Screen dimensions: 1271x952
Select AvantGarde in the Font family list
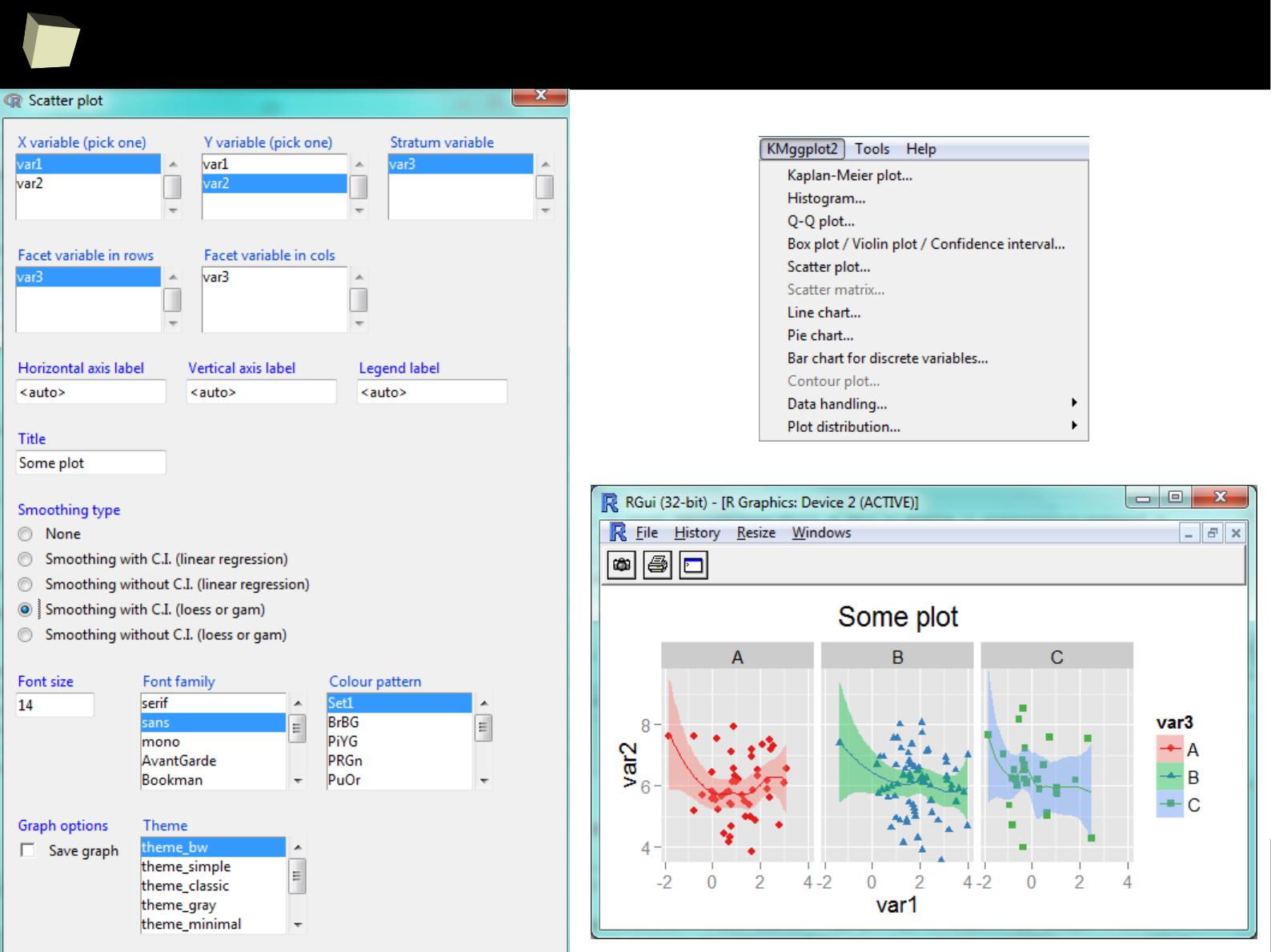click(213, 761)
